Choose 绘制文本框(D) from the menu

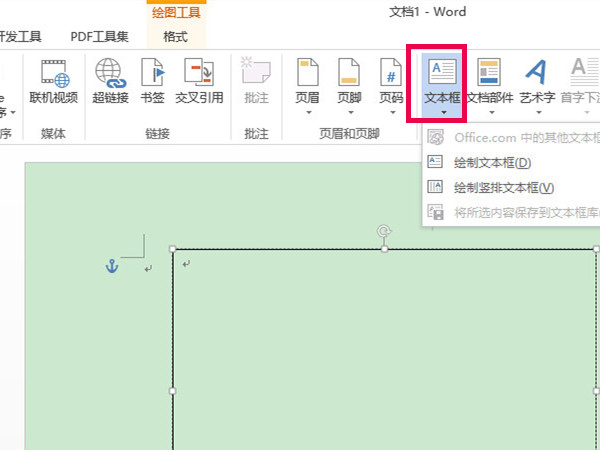(491, 162)
